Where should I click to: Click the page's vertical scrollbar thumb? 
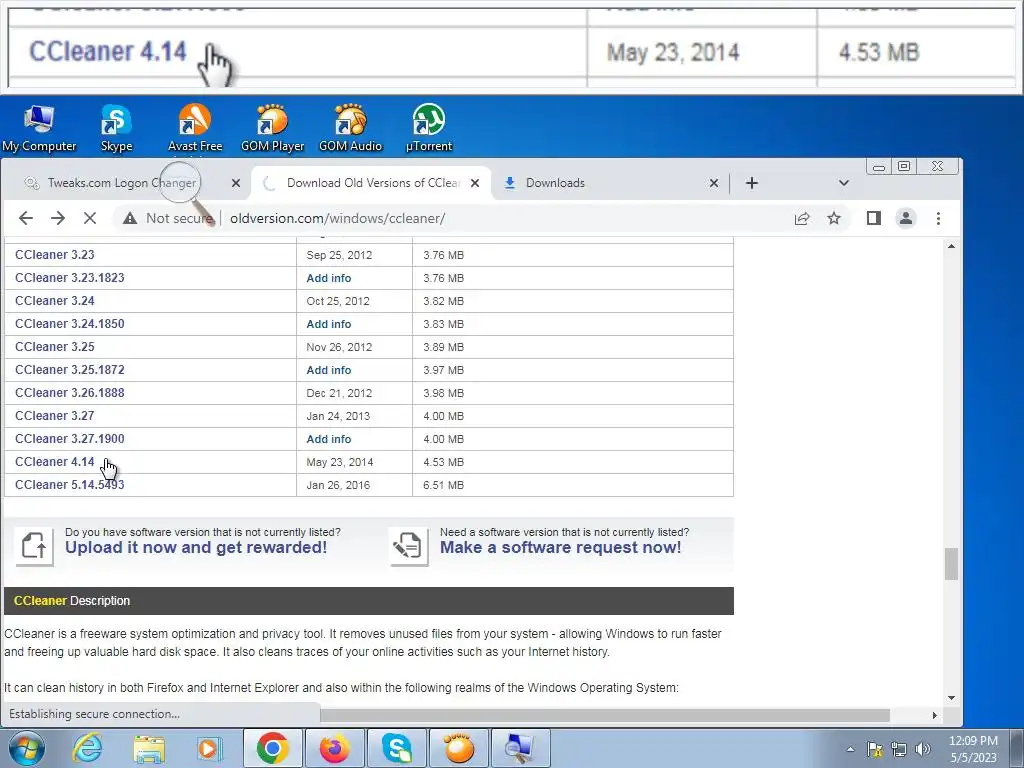pos(952,564)
